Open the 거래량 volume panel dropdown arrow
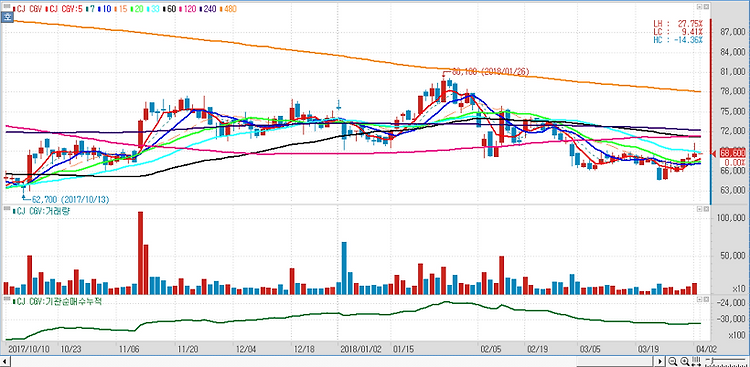Viewport: 750px width, 367px height. coord(699,209)
